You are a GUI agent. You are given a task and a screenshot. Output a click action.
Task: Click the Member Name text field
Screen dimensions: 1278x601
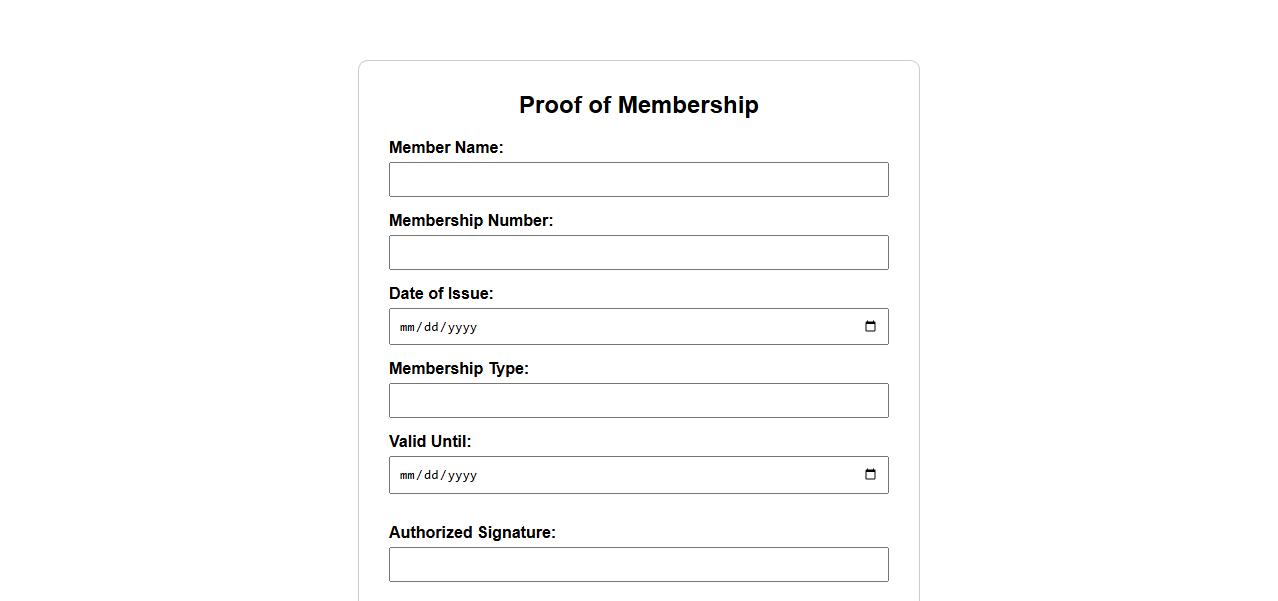pyautogui.click(x=638, y=180)
